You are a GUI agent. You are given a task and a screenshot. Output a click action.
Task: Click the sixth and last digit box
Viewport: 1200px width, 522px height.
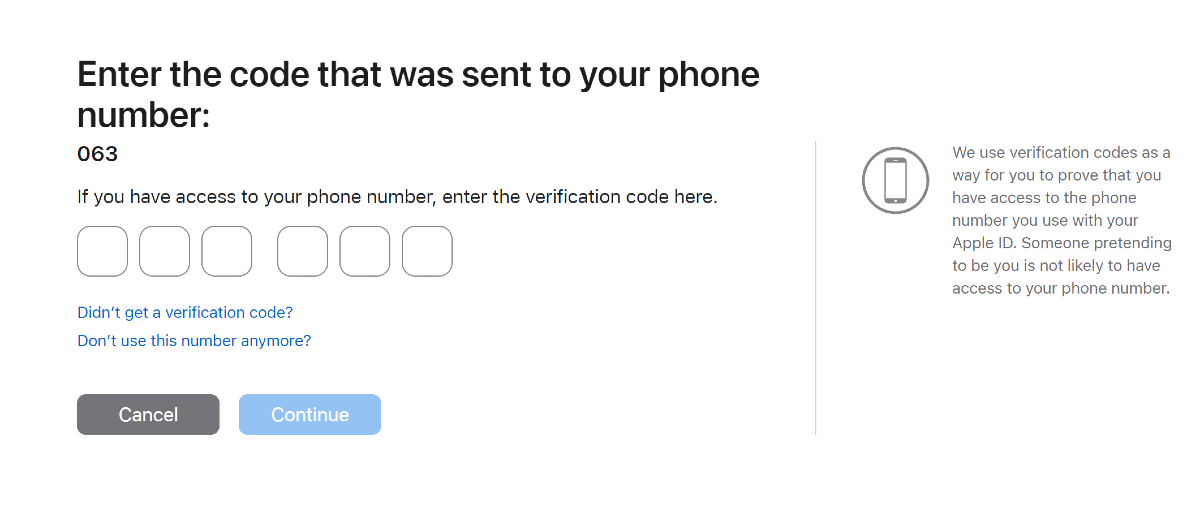[427, 251]
